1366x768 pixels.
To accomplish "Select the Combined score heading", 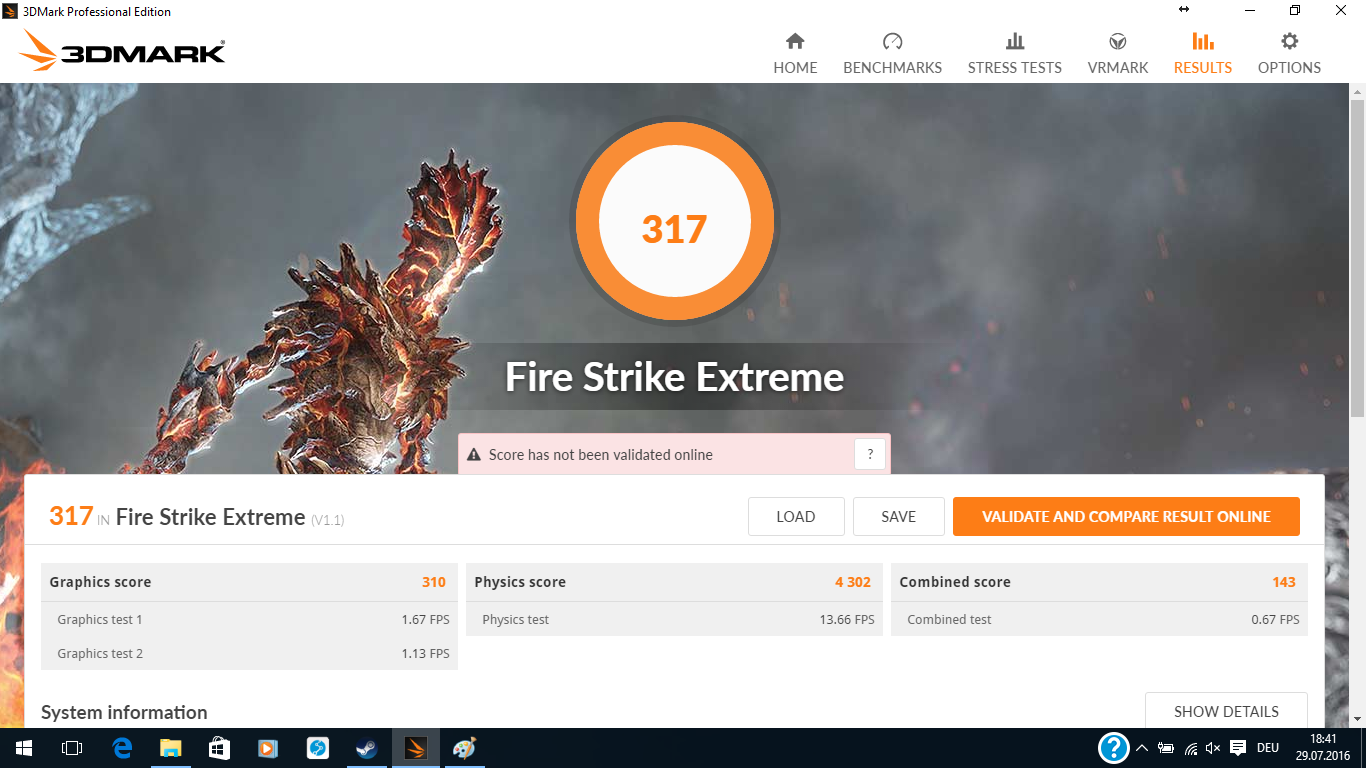I will [x=955, y=582].
